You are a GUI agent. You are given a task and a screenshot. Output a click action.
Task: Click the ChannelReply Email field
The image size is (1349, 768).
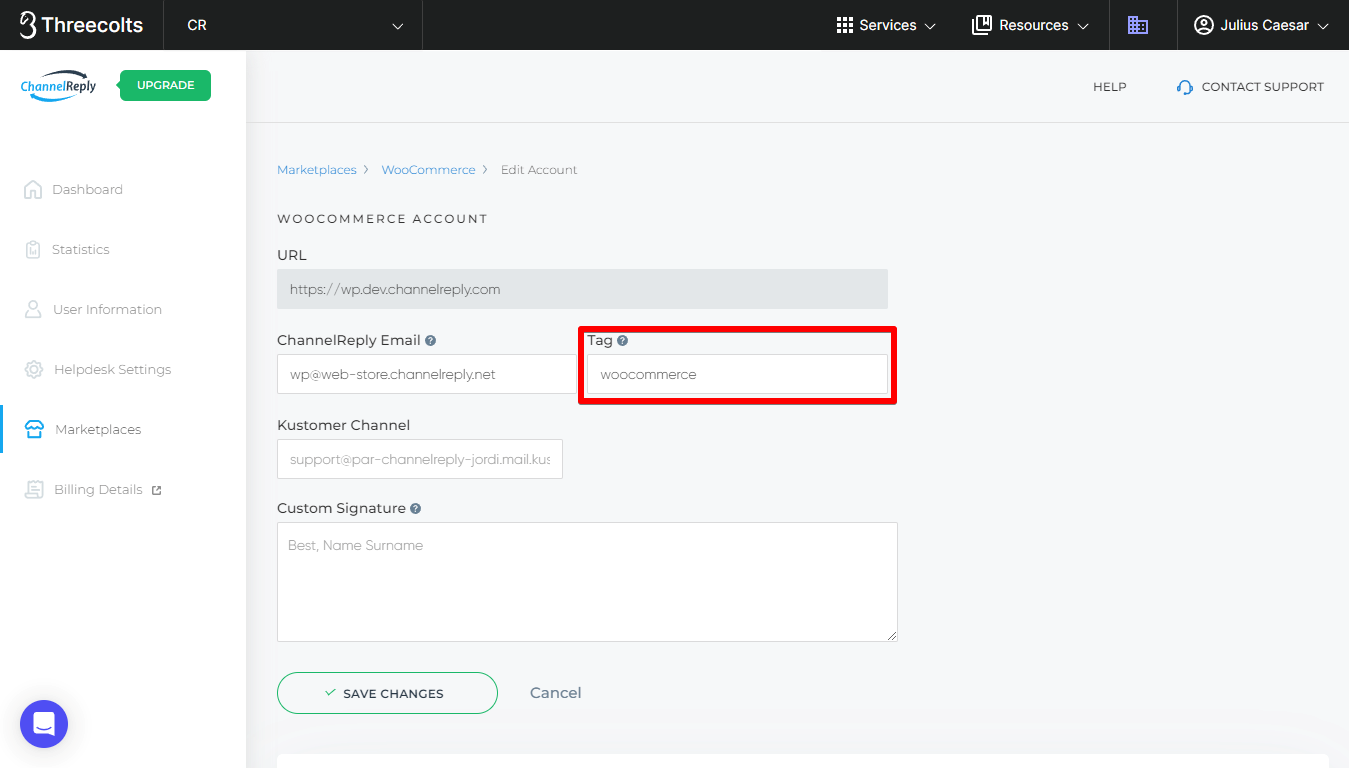pos(427,374)
